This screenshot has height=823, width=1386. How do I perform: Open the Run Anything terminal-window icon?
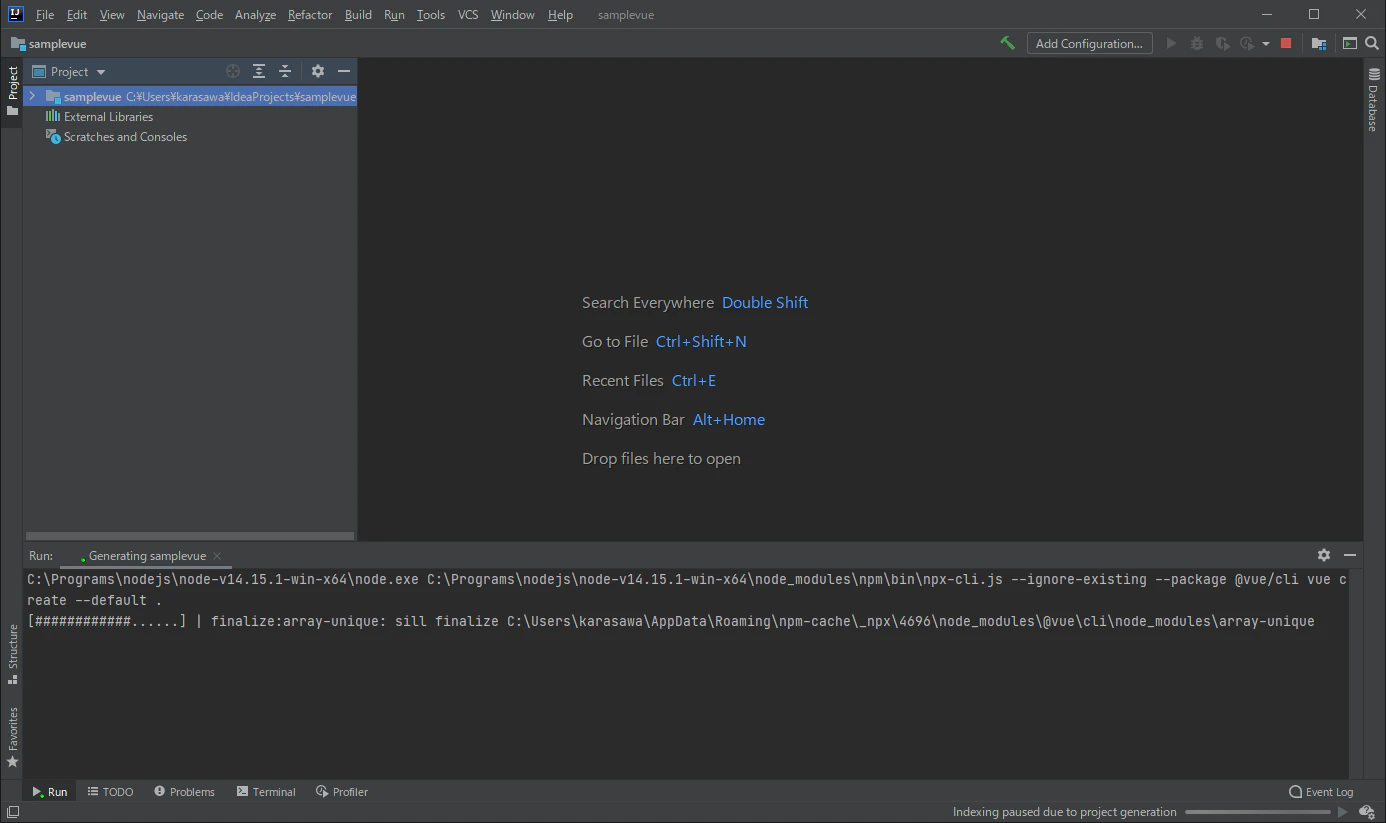[x=1350, y=43]
